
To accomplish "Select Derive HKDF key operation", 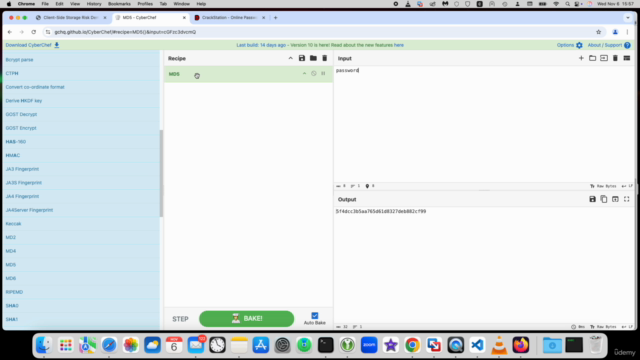I will tap(81, 100).
